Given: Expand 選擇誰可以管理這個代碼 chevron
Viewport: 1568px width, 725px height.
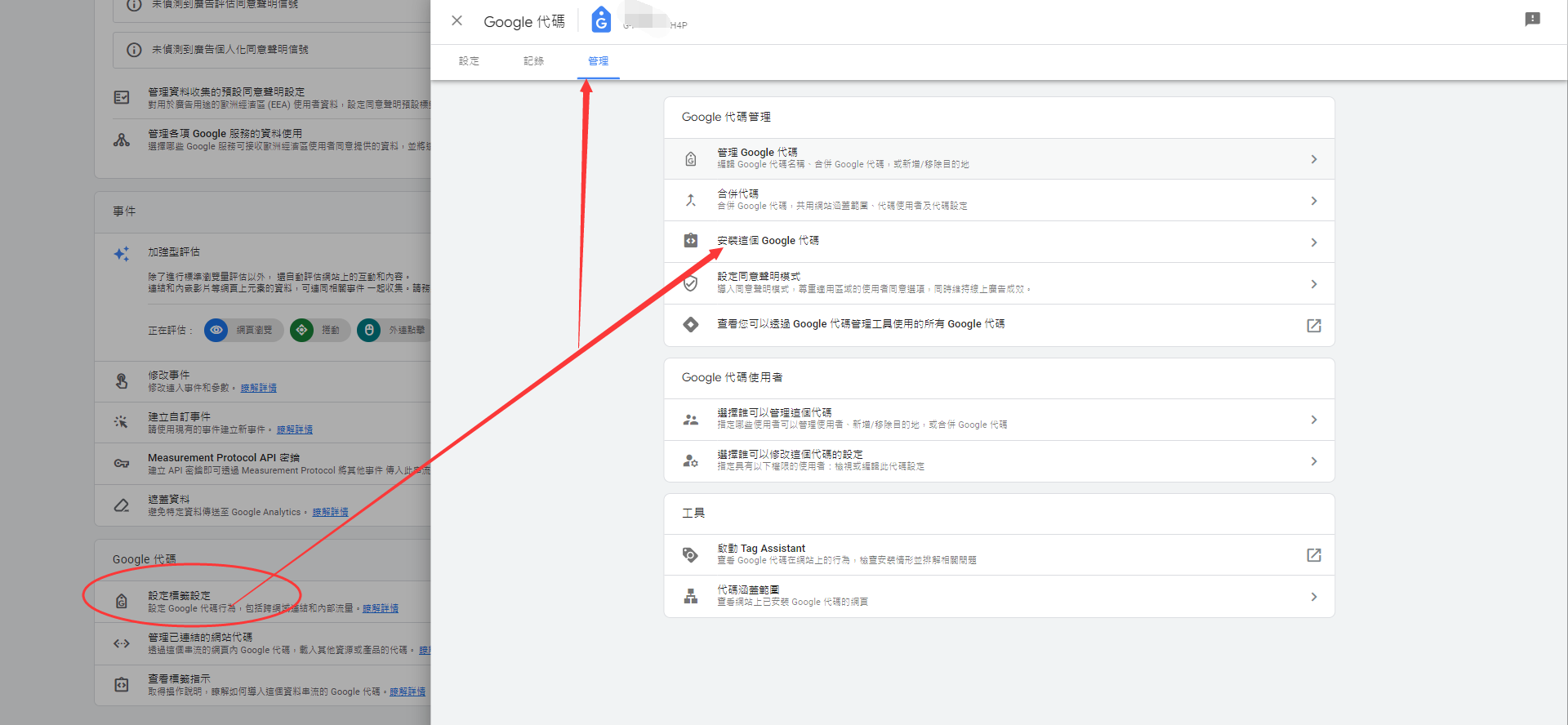Looking at the screenshot, I should pyautogui.click(x=1313, y=420).
